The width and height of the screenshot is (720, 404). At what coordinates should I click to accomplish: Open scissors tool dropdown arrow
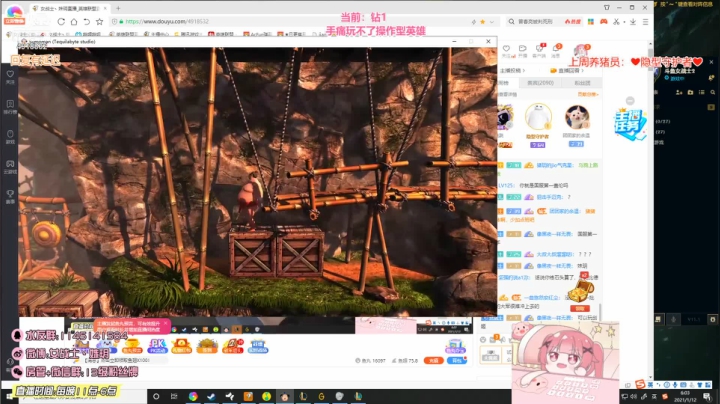(624, 22)
